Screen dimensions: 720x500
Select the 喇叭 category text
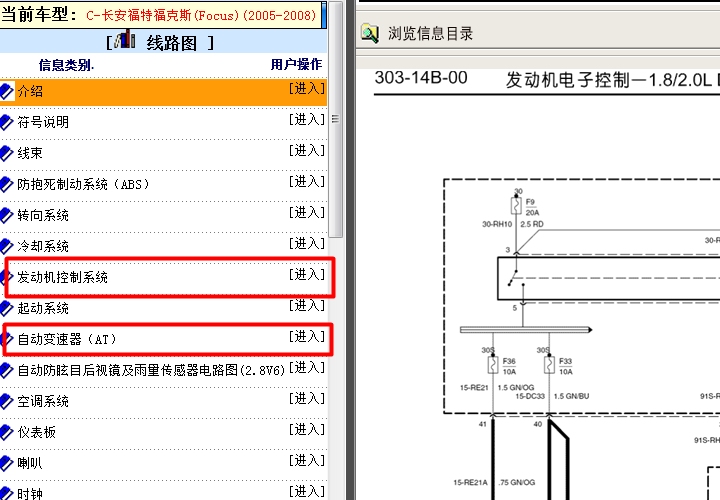tap(30, 463)
